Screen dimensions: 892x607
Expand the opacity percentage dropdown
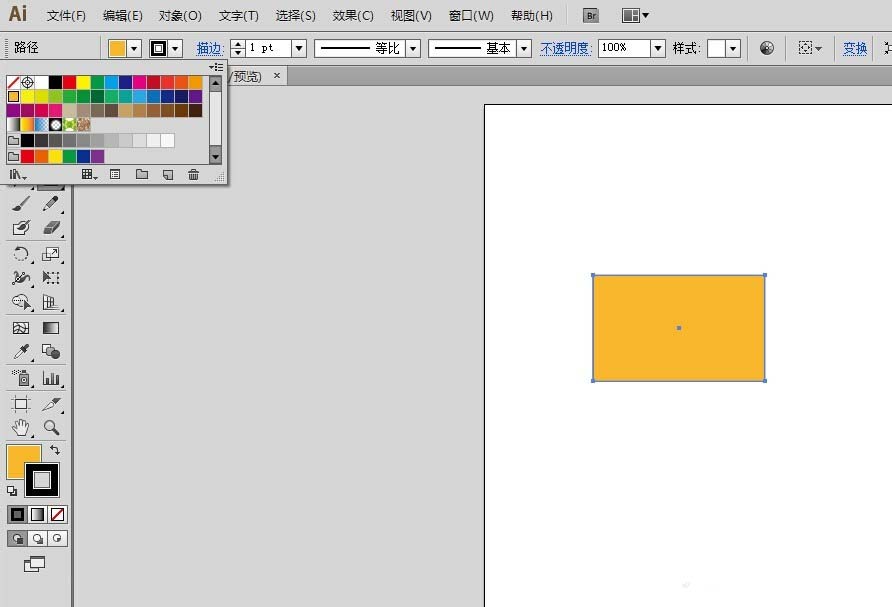[x=658, y=48]
